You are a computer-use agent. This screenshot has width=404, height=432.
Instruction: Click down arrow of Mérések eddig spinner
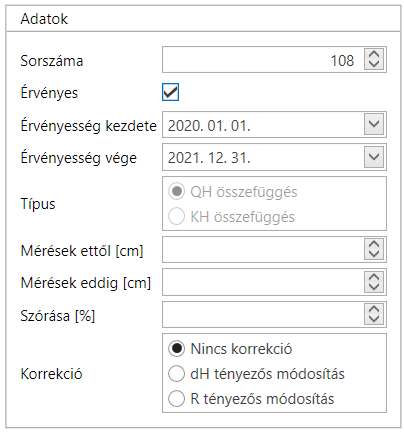[x=374, y=286]
